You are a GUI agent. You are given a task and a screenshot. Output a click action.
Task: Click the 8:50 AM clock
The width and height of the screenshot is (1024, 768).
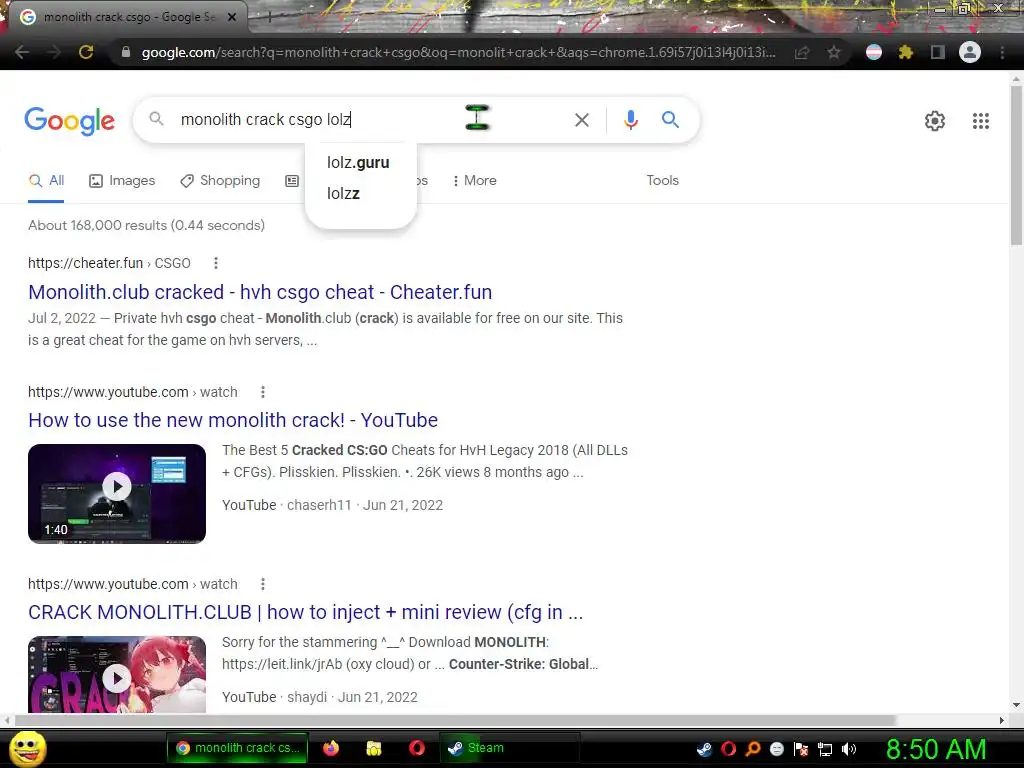tap(935, 749)
